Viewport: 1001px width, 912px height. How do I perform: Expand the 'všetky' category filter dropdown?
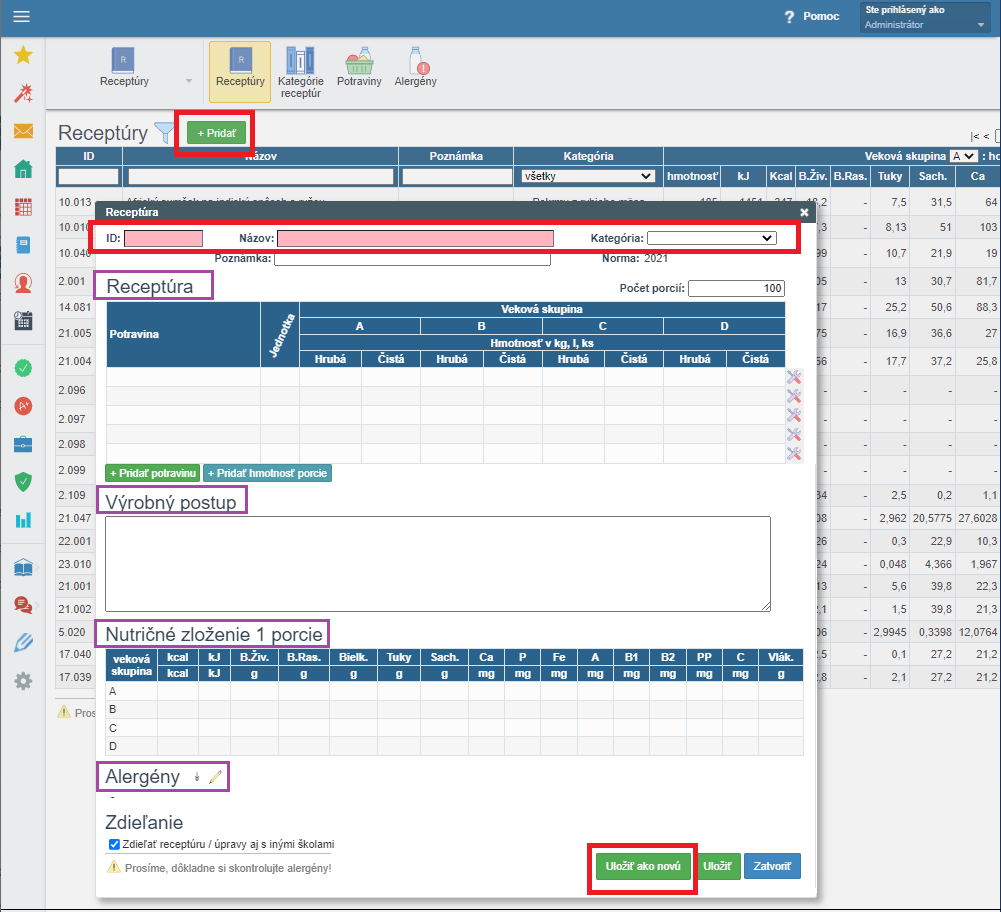pyautogui.click(x=587, y=176)
